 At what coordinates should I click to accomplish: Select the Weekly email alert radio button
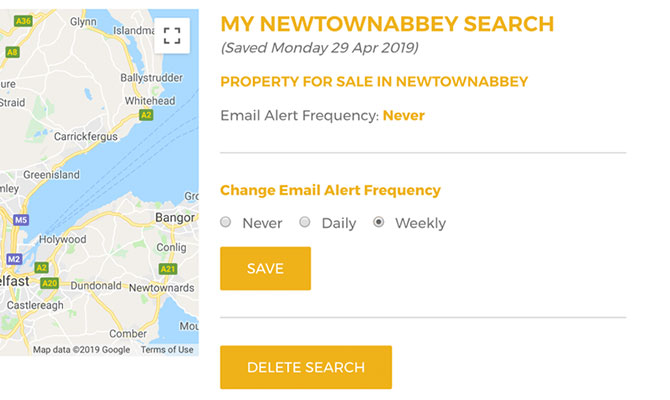pyautogui.click(x=379, y=222)
